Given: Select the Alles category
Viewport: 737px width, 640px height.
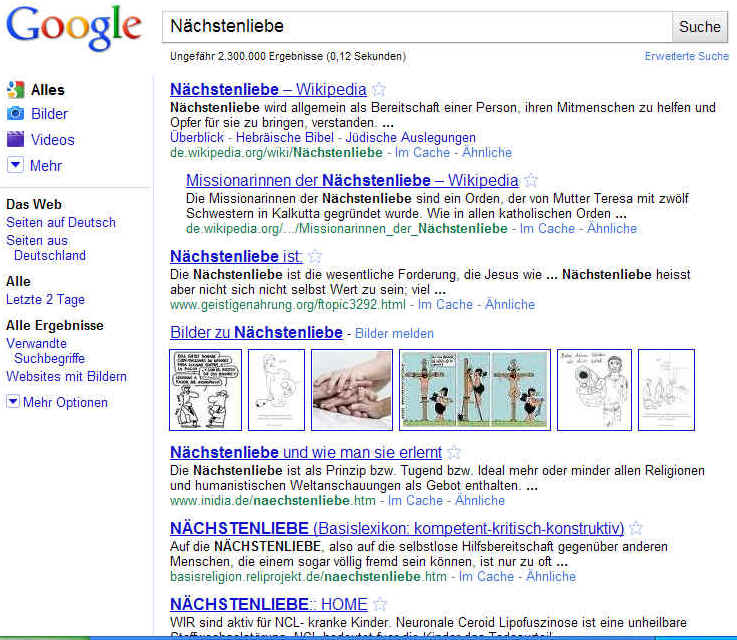Looking at the screenshot, I should 47,90.
